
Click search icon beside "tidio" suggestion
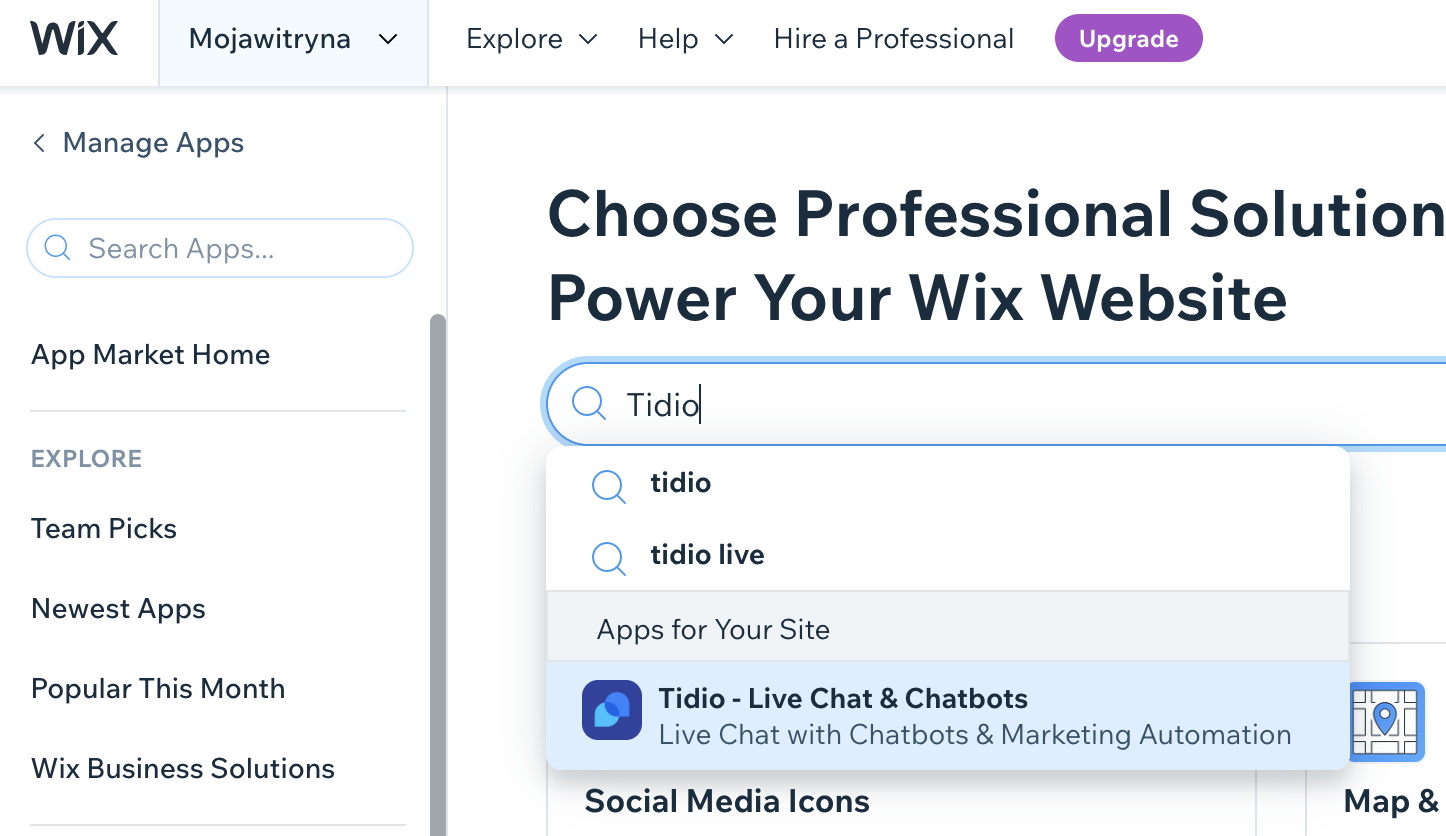pyautogui.click(x=609, y=486)
